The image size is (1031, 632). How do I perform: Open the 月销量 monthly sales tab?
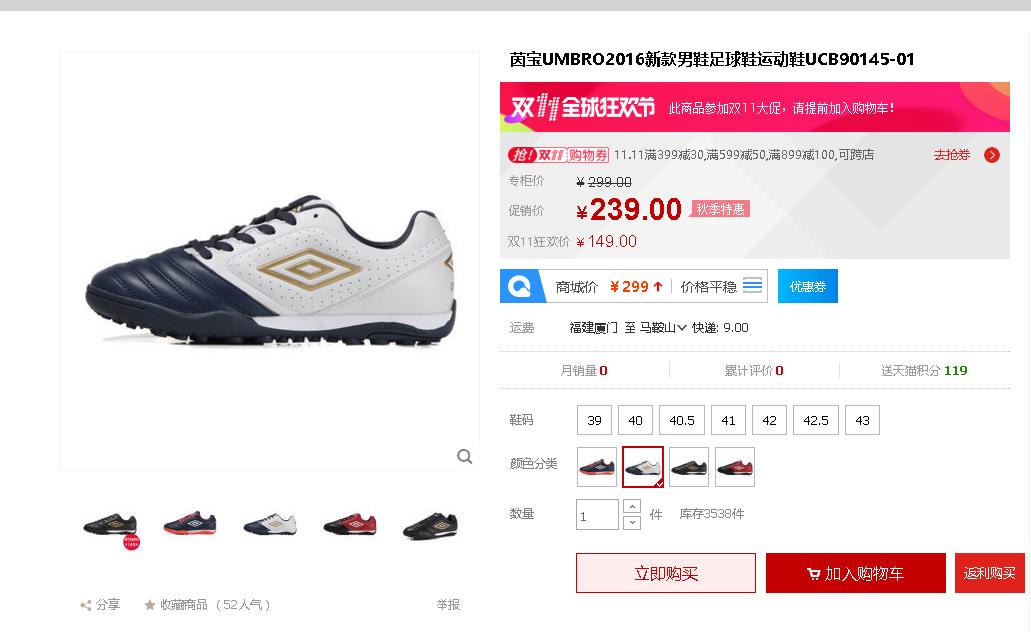584,370
